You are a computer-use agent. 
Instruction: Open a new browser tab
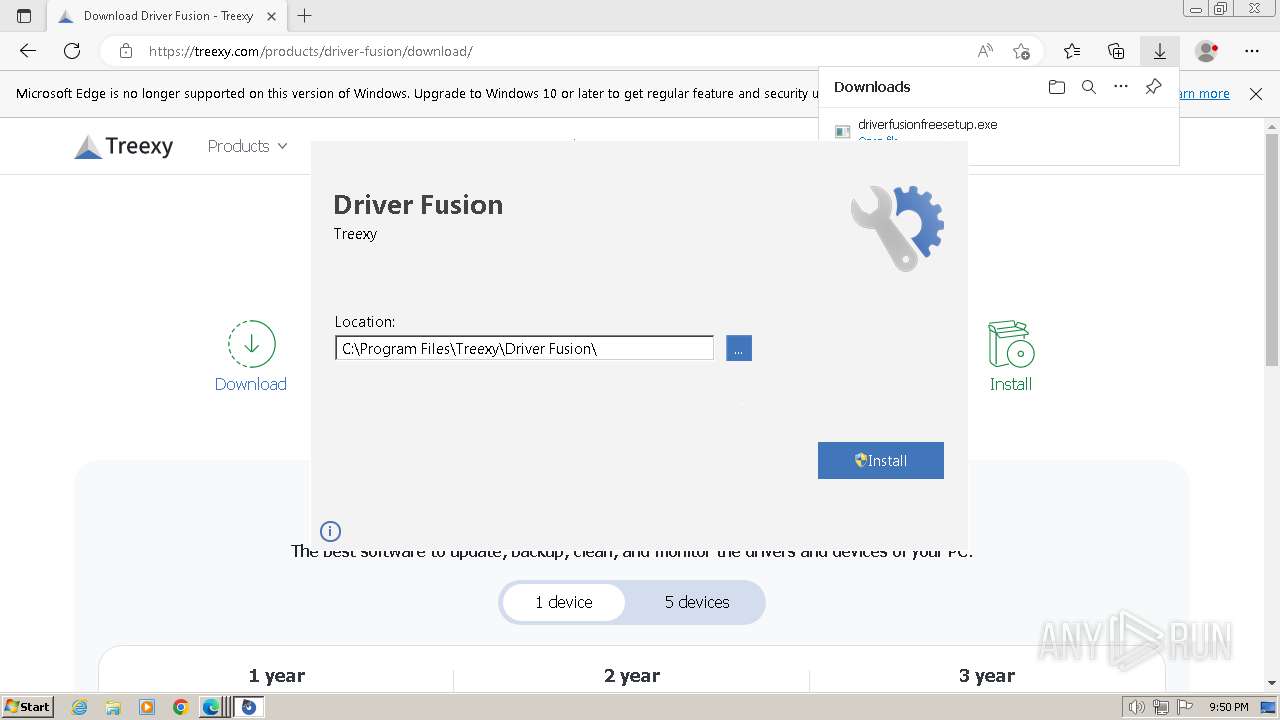[x=305, y=16]
